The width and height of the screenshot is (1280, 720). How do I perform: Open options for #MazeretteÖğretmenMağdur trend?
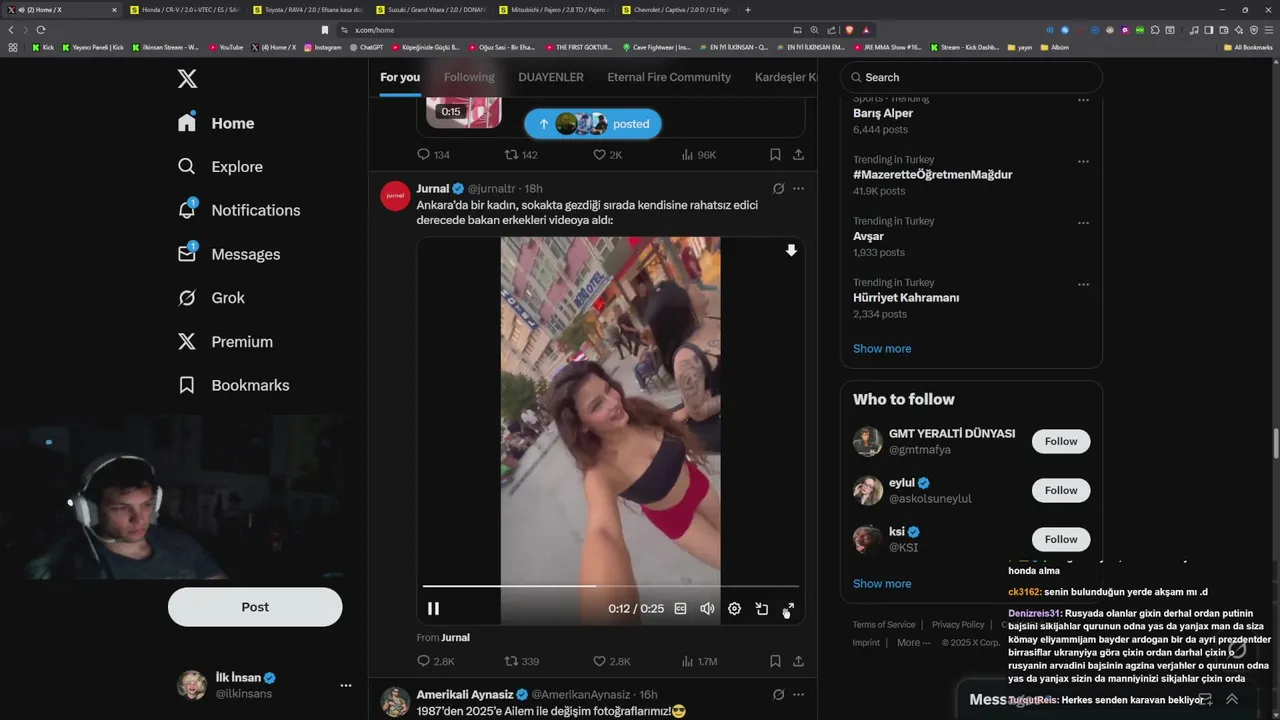[x=1083, y=161]
